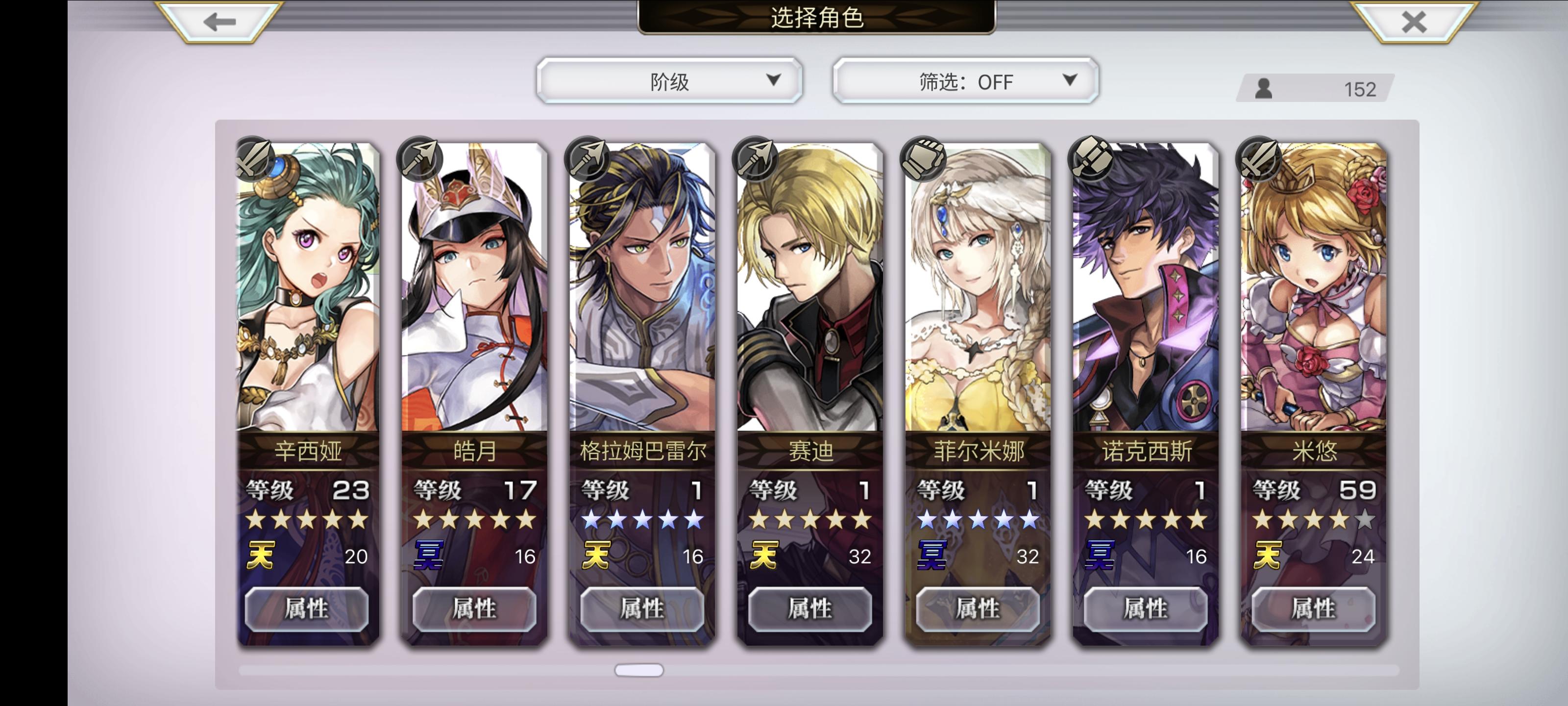Go back using the arrow button
Viewport: 1568px width, 706px height.
pyautogui.click(x=219, y=22)
